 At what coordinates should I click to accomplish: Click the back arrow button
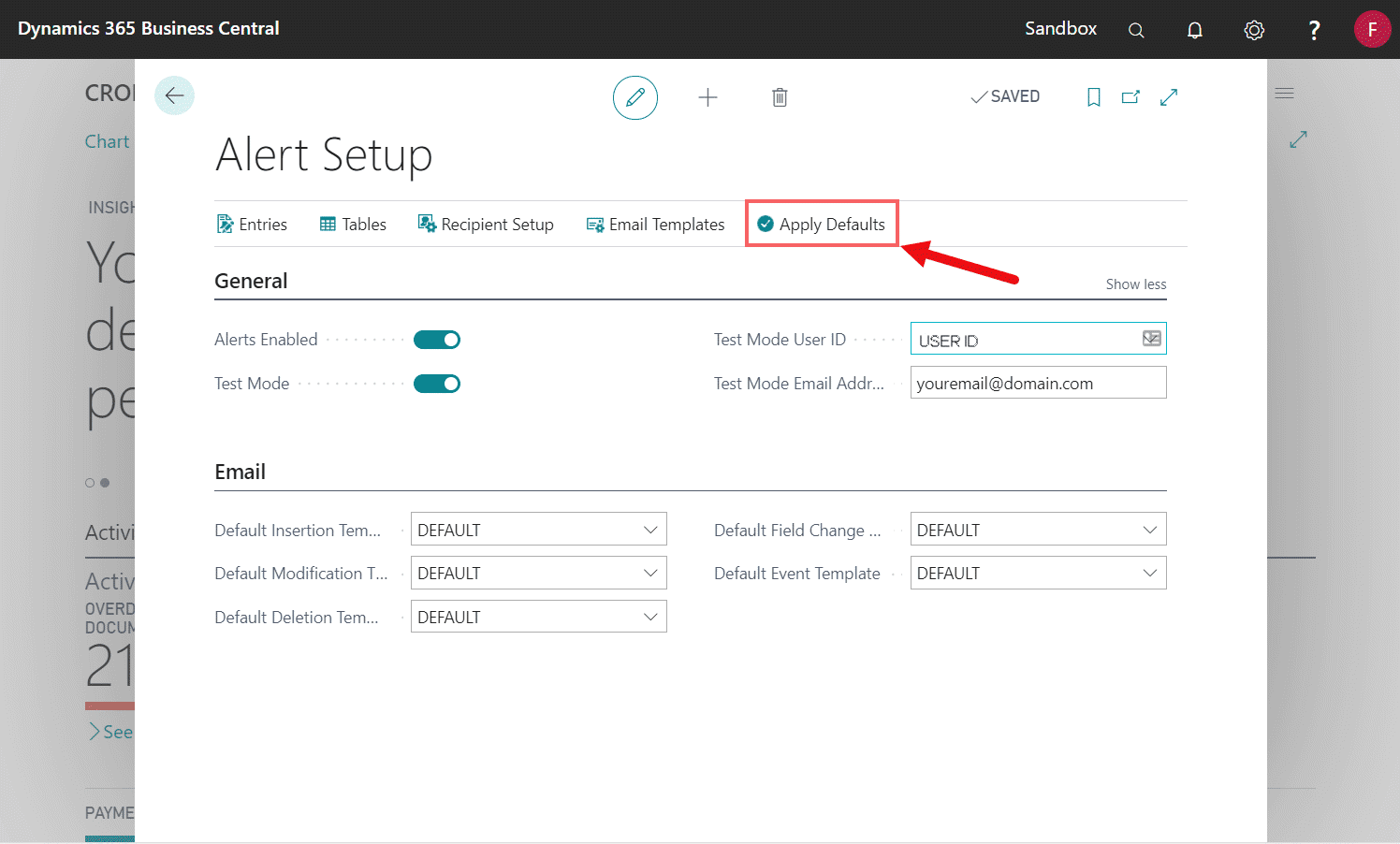[x=174, y=95]
